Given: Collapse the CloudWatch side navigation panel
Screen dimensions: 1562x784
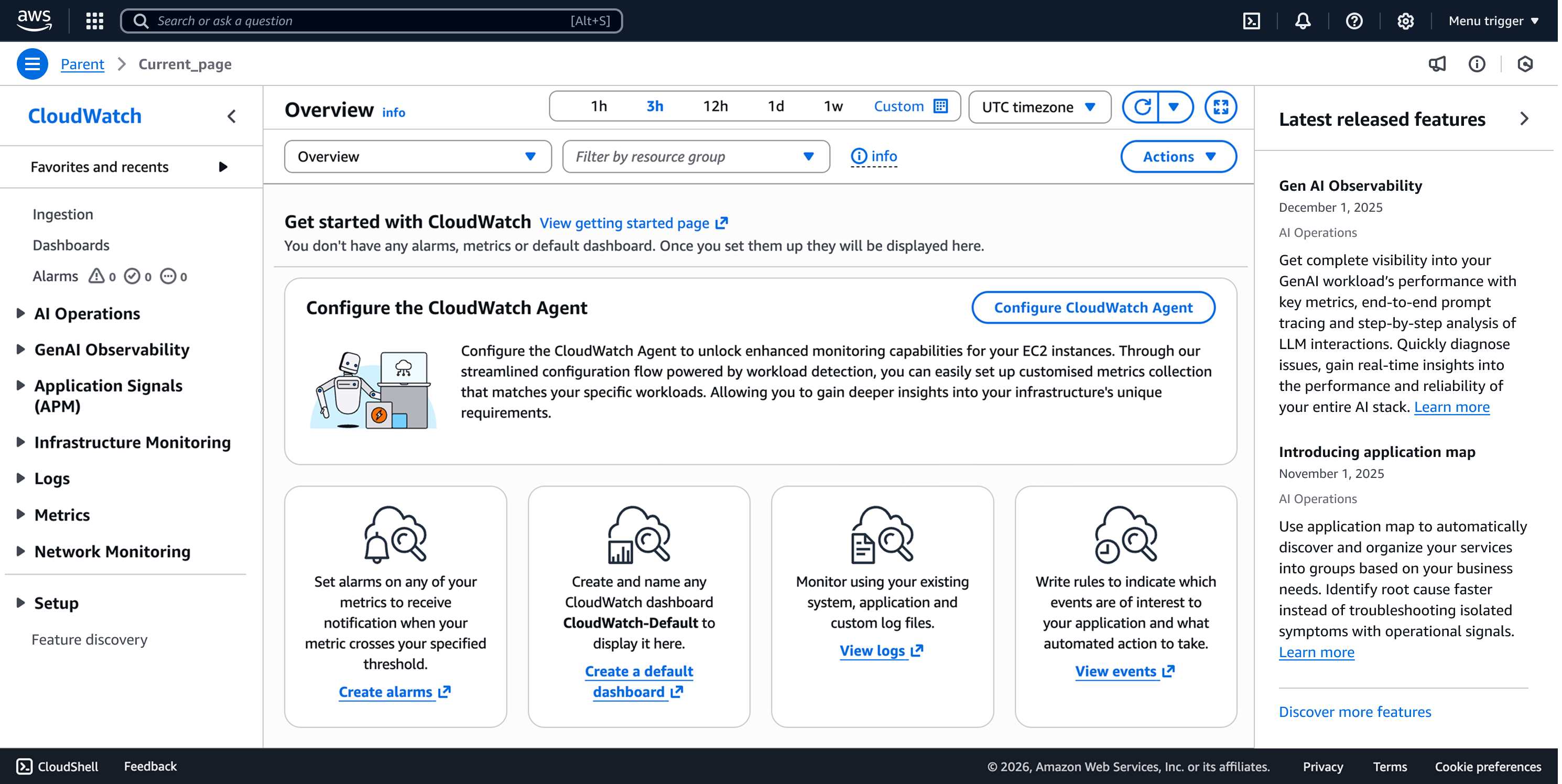Looking at the screenshot, I should coord(232,116).
